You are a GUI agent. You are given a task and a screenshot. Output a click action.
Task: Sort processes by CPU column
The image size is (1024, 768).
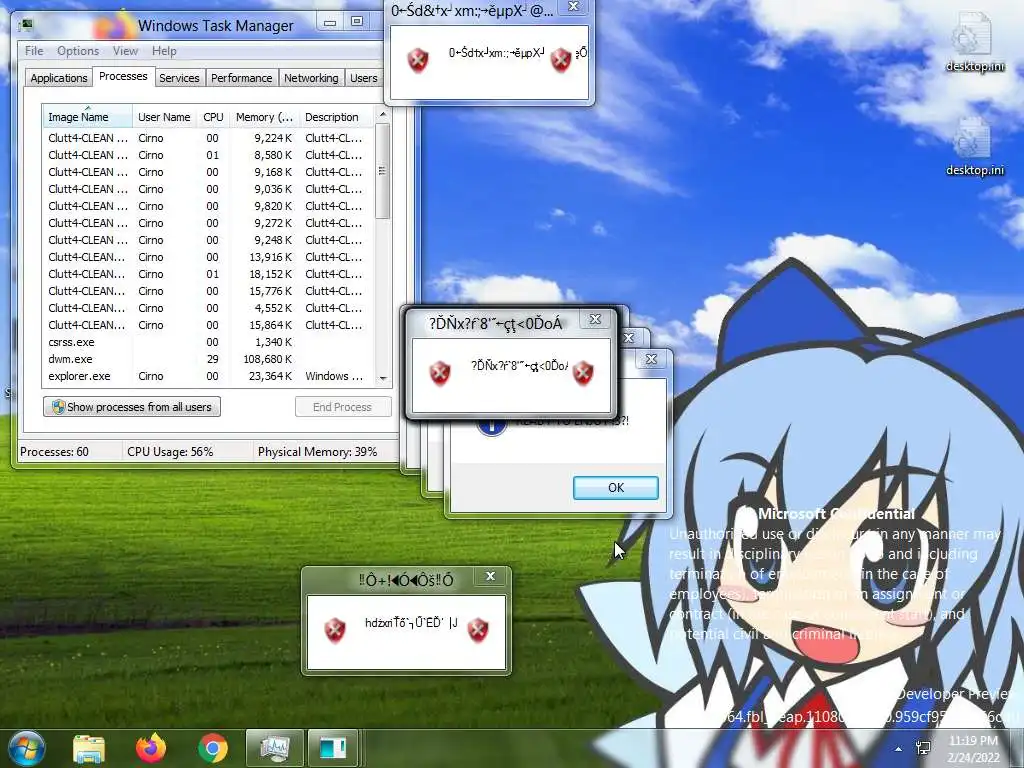point(213,117)
